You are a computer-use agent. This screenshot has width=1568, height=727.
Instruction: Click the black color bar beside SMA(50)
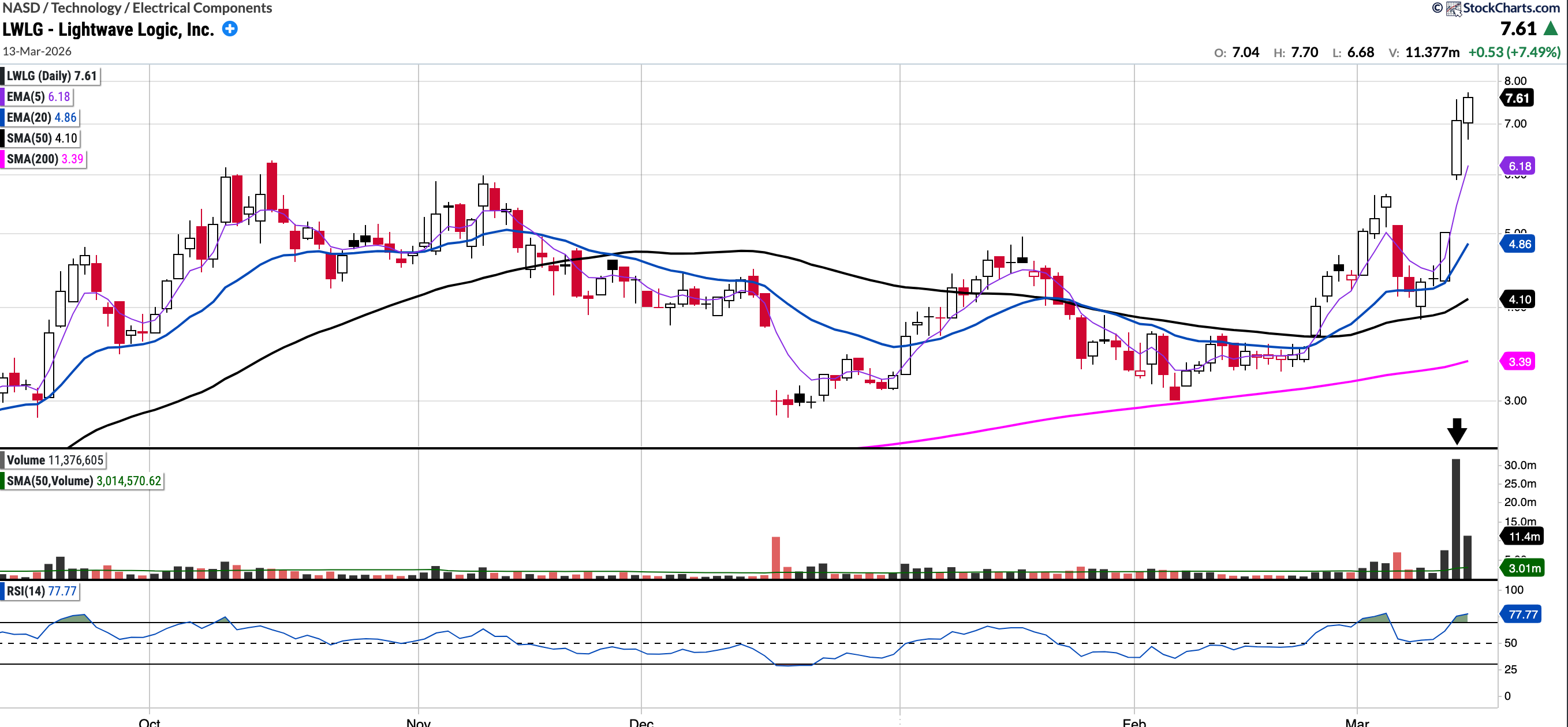click(2, 138)
